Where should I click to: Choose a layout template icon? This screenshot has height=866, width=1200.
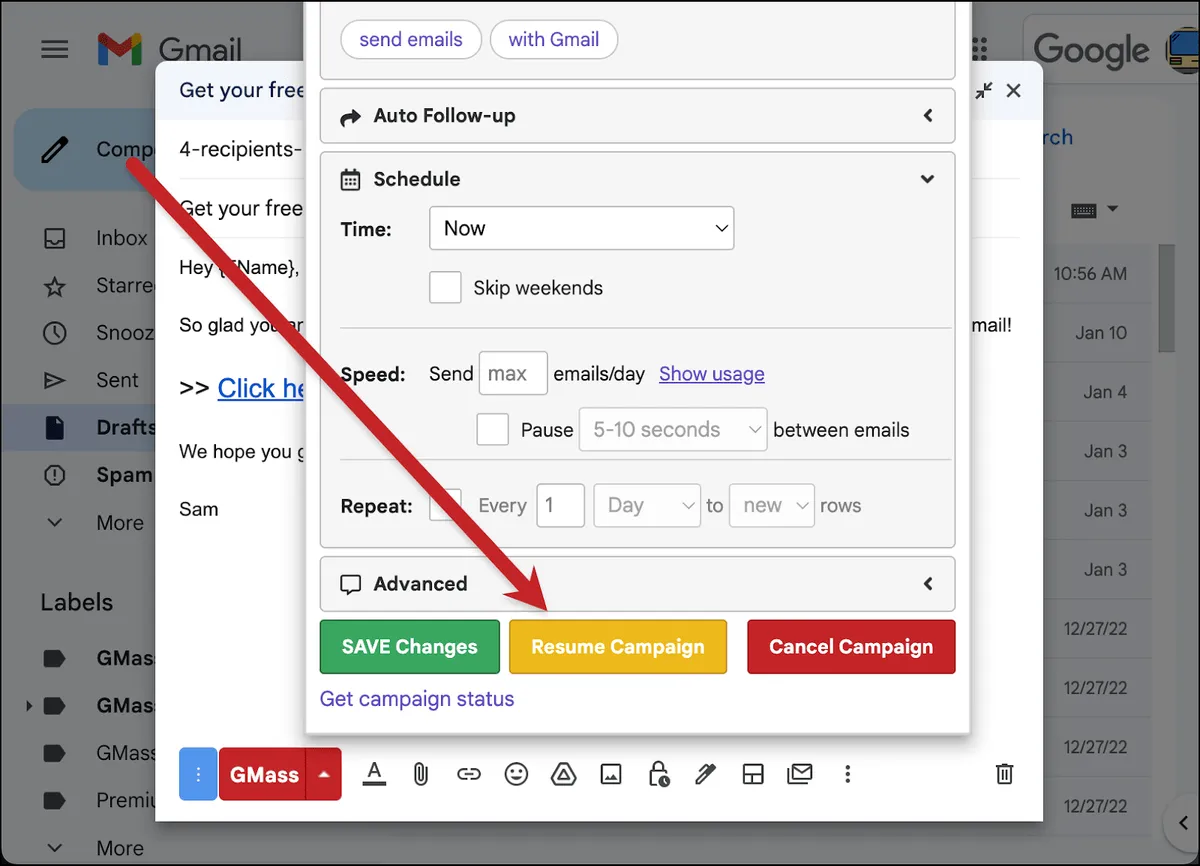tap(753, 773)
